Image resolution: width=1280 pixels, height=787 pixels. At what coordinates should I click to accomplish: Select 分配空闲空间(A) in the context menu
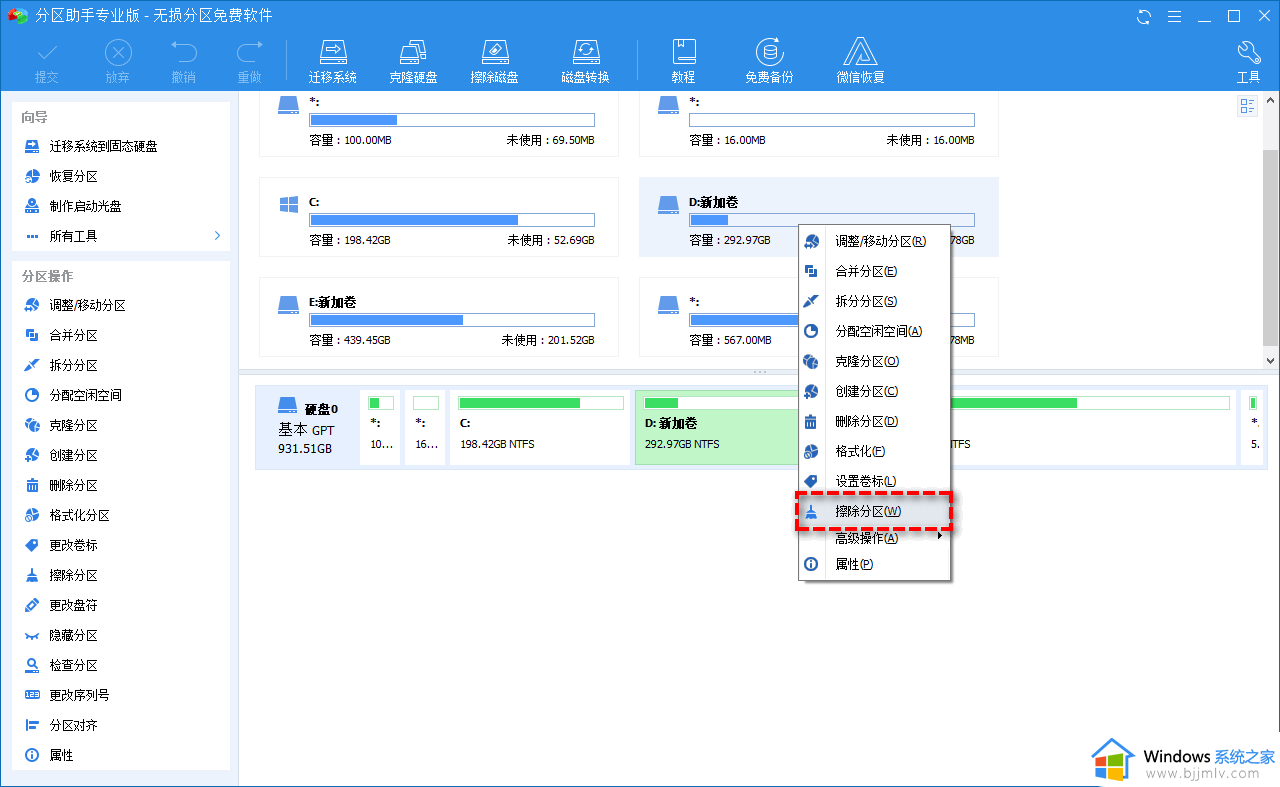coord(874,331)
